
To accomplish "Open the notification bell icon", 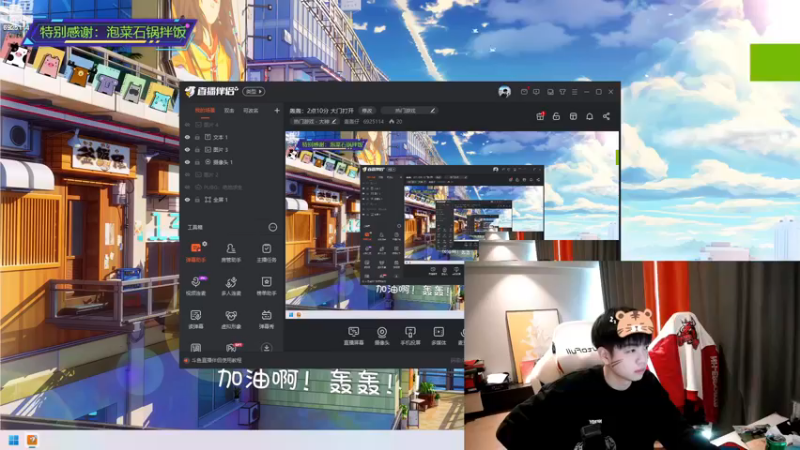I will 590,116.
